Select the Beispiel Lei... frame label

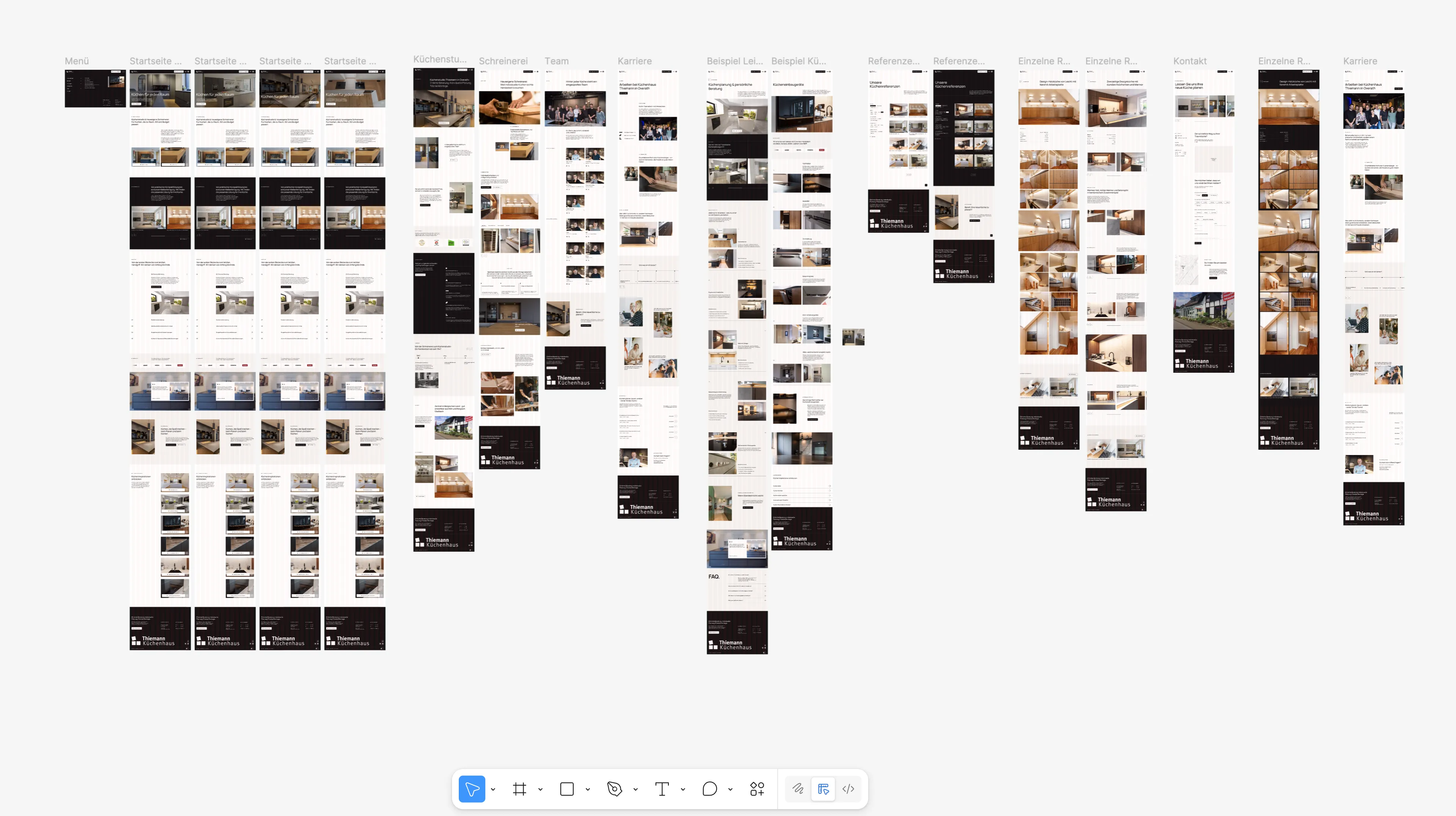point(735,61)
